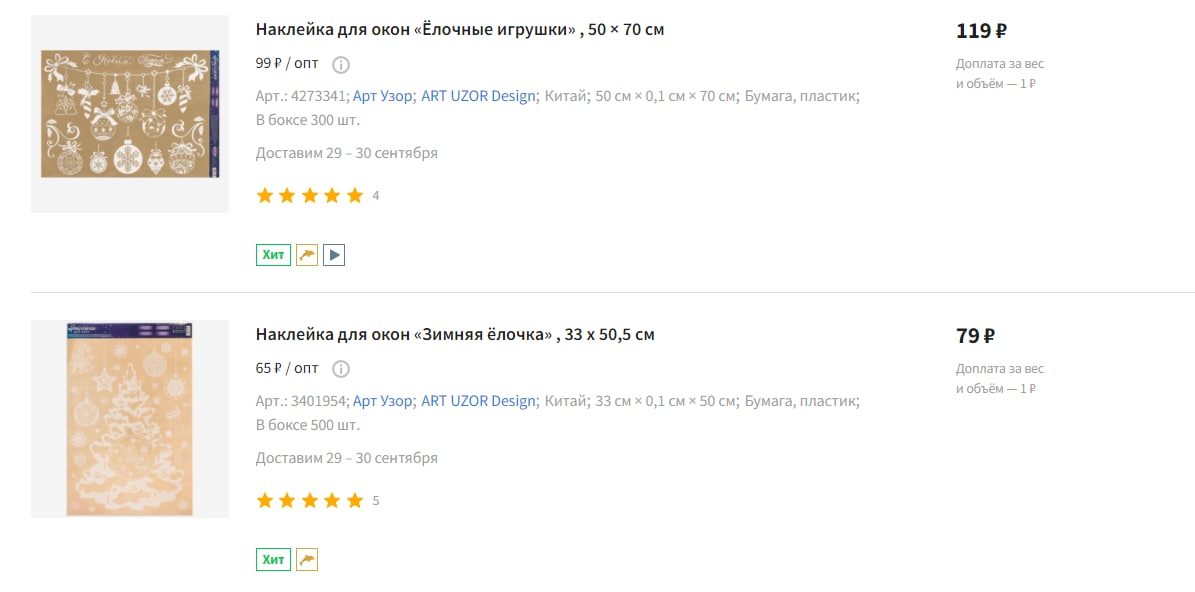Click the five-star rating of «Зимняя ёлочка»

coord(310,501)
